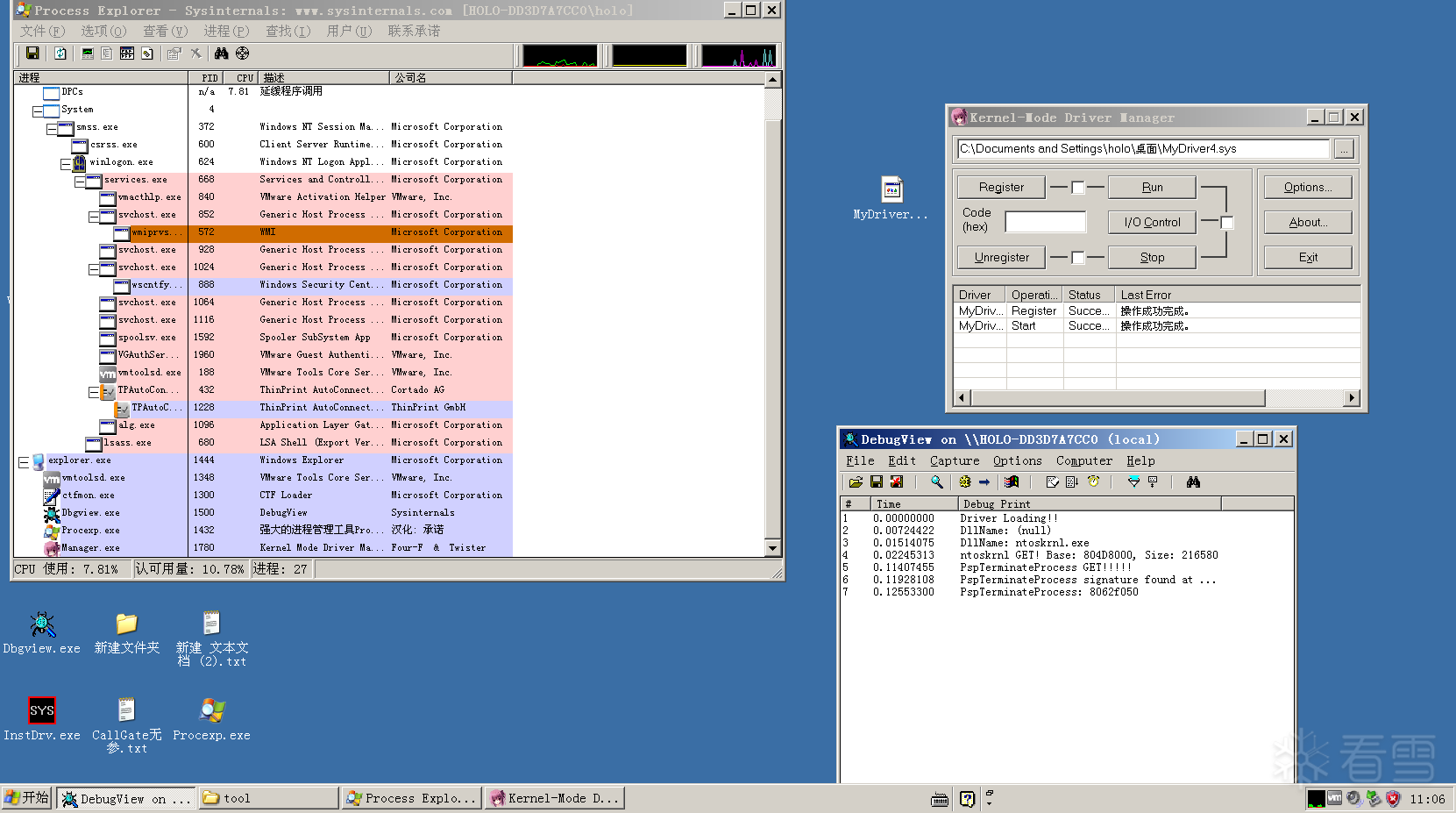Image resolution: width=1456 pixels, height=813 pixels.
Task: Collapse the TPAutoCon PID 432 tree node
Action: click(94, 391)
